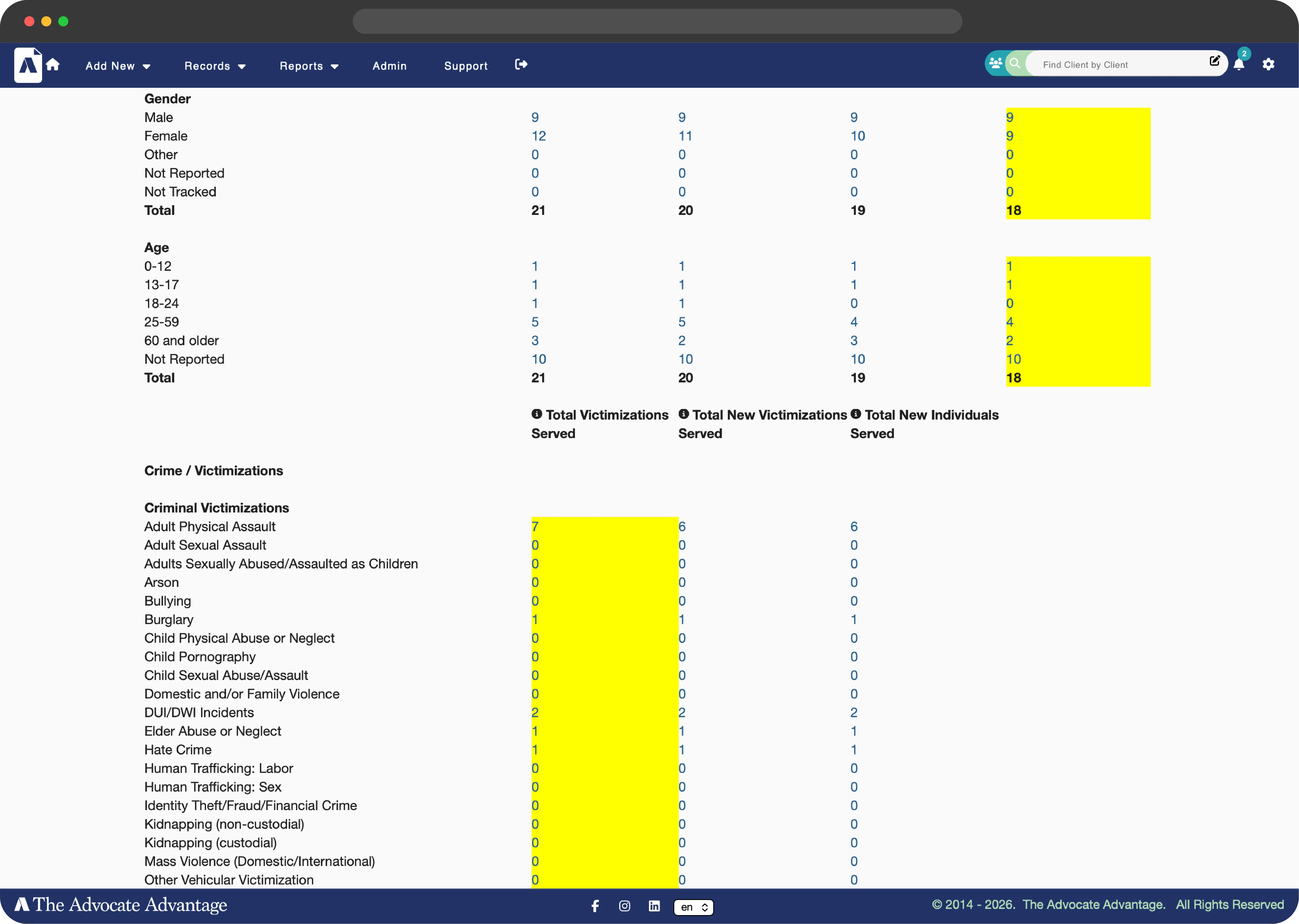Open Burglary total victimizations count 1
Viewport: 1299px width, 924px height.
535,620
